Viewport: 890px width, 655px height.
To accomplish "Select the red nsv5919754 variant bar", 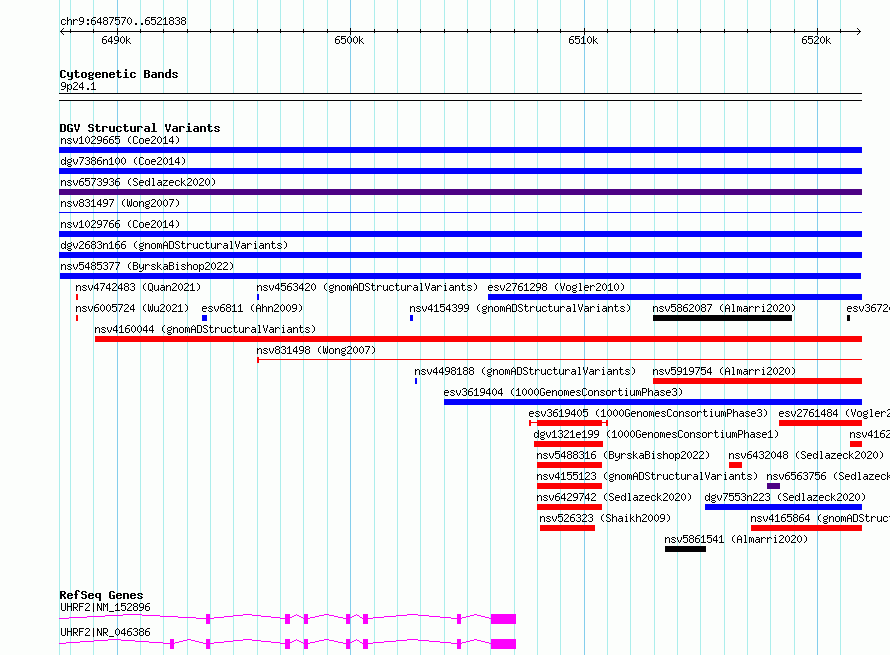I will (x=757, y=381).
